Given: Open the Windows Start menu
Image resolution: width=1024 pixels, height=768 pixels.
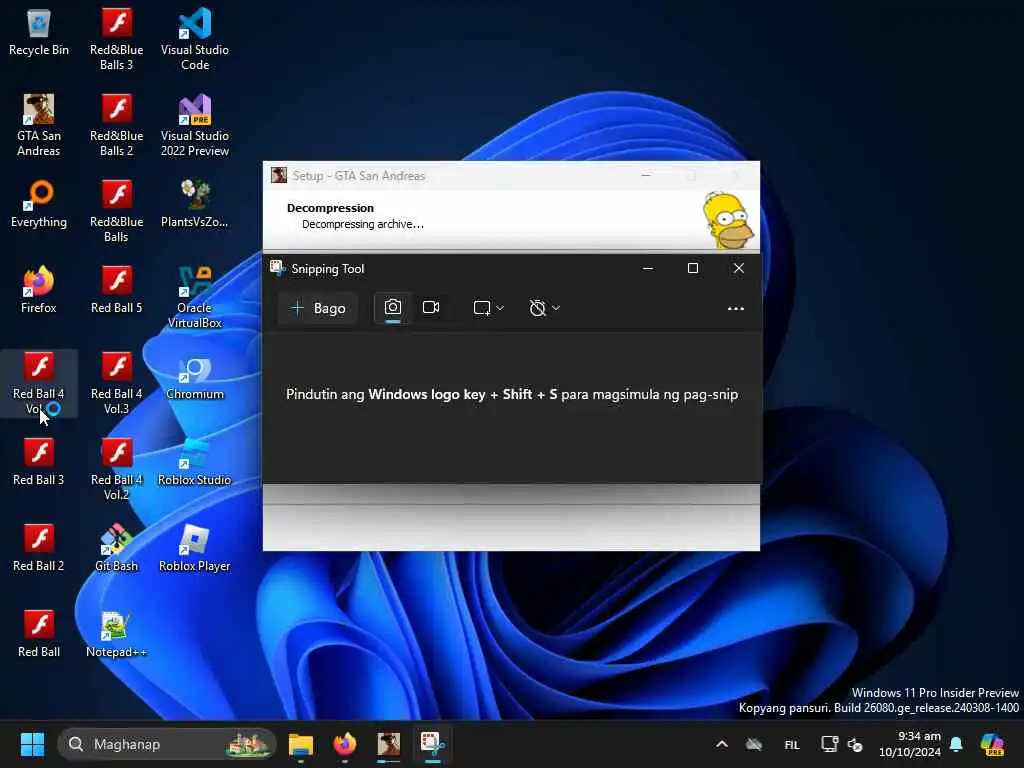Looking at the screenshot, I should coord(32,744).
